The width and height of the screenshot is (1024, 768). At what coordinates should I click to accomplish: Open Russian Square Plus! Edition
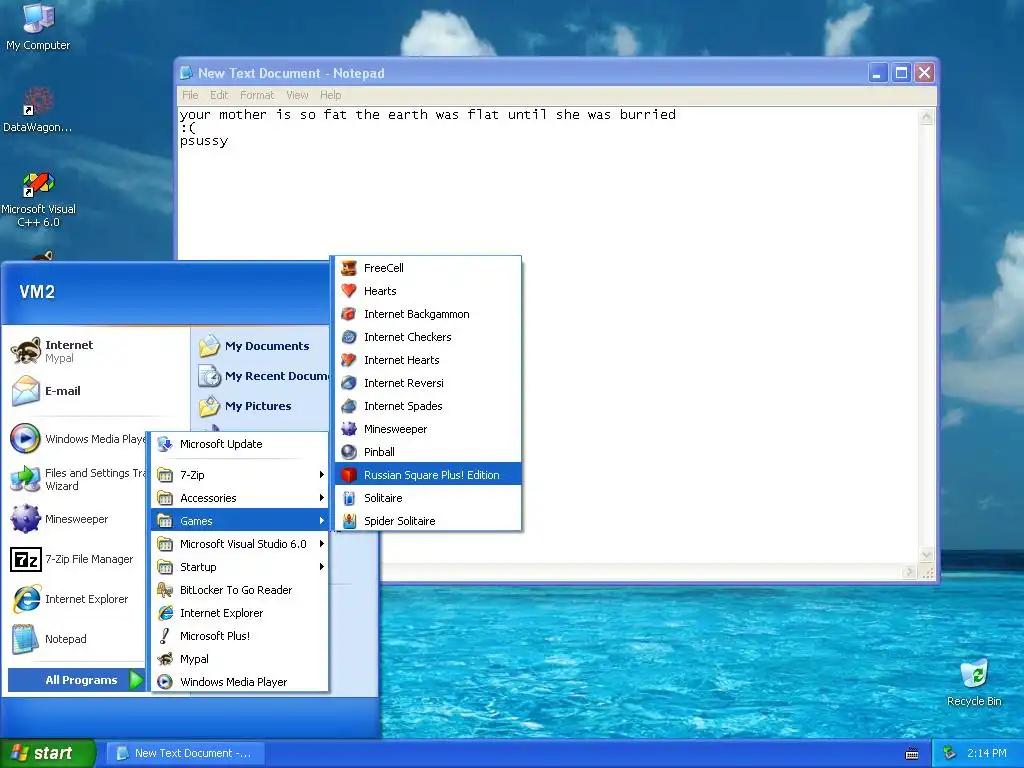(x=428, y=475)
